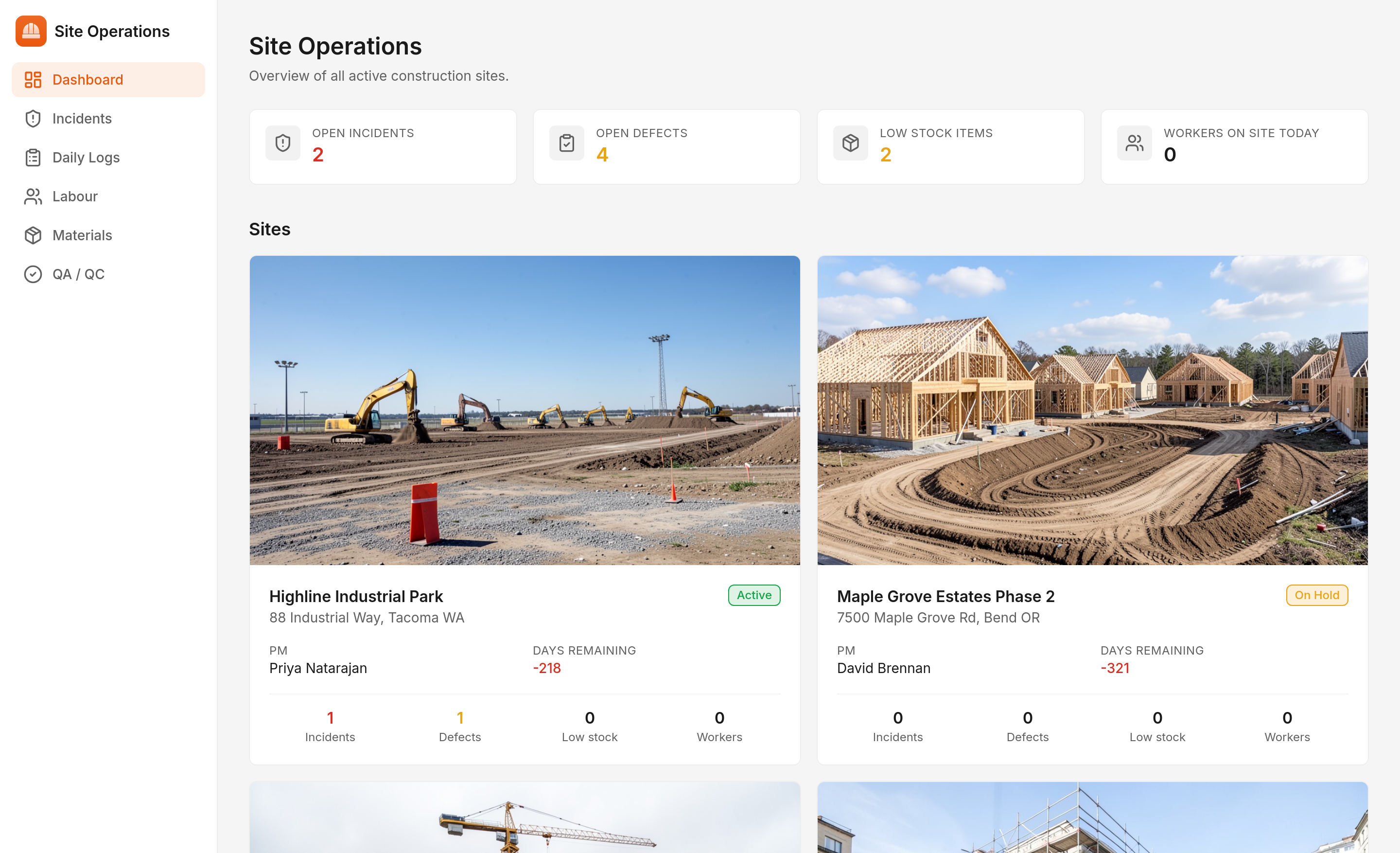Open the Highline Industrial Park site title
The width and height of the screenshot is (1400, 853).
click(356, 596)
